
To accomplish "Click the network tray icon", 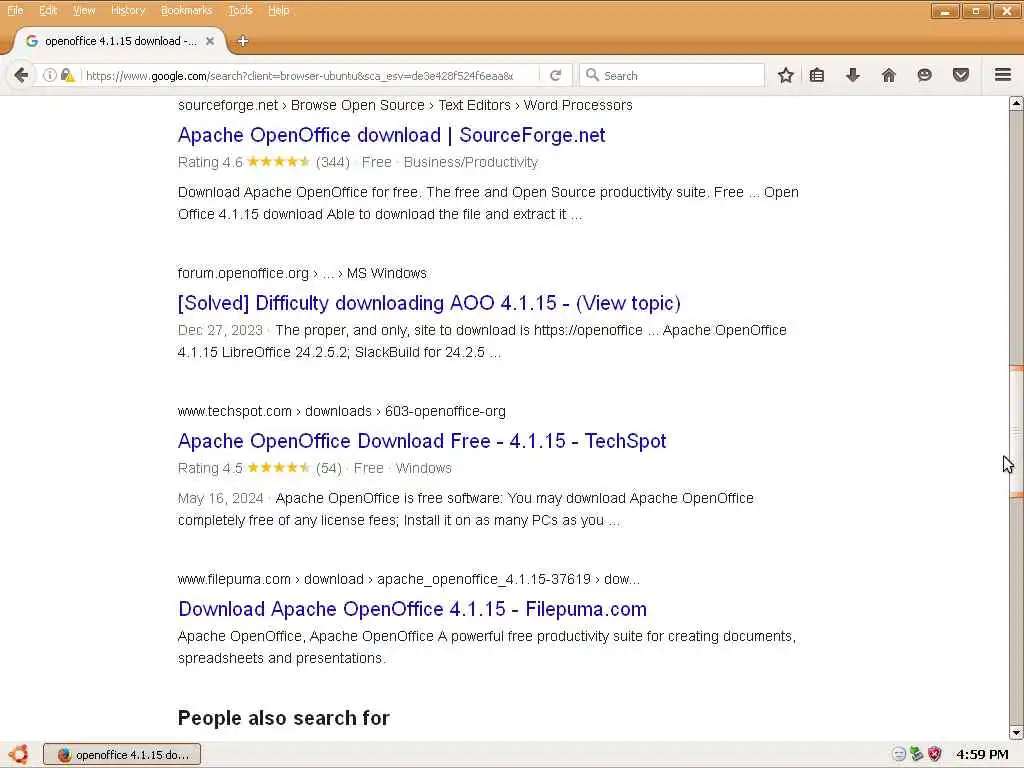I will coord(916,754).
